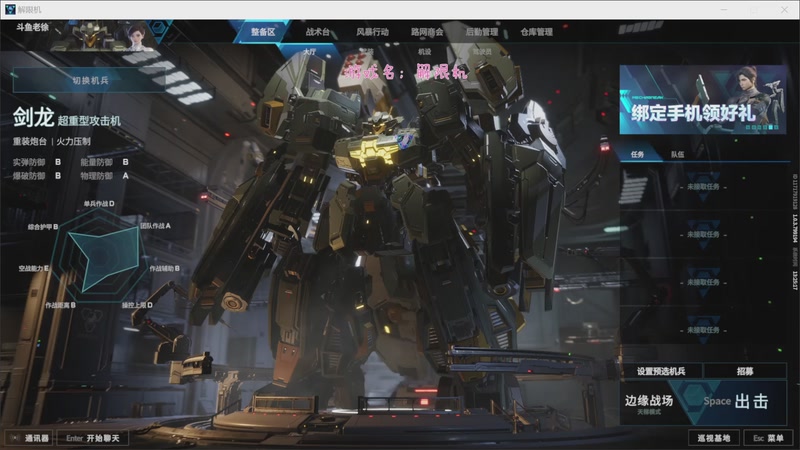
Task: Open the 风暴行动 tab
Action: [372, 32]
